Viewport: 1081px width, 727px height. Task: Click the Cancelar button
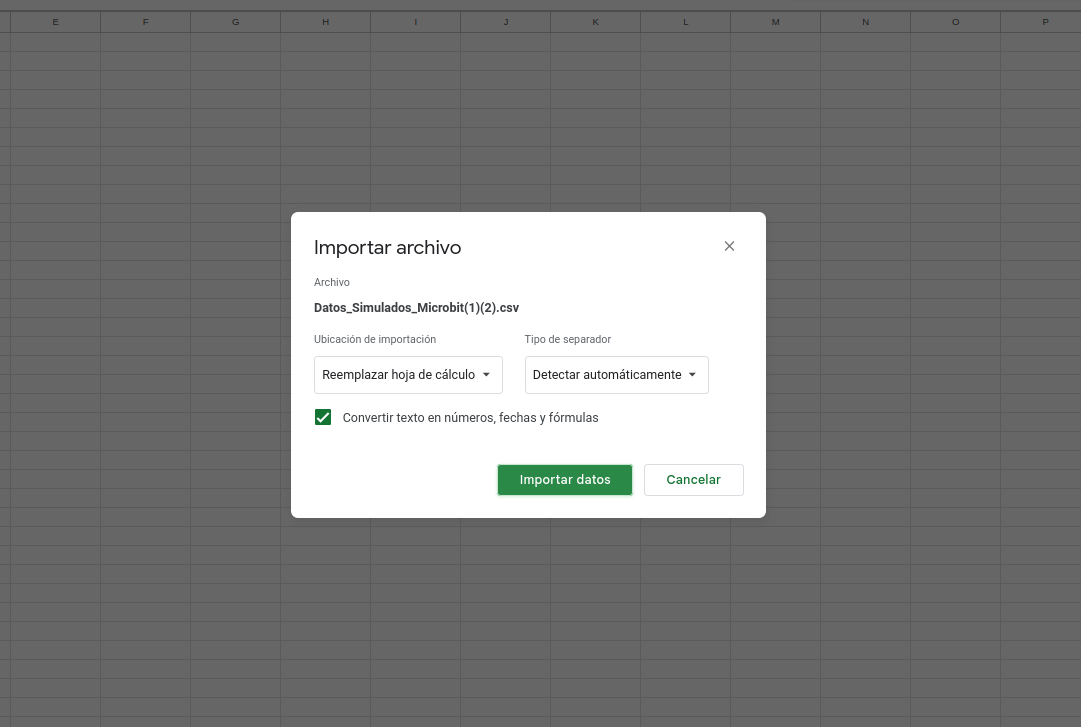(x=693, y=480)
